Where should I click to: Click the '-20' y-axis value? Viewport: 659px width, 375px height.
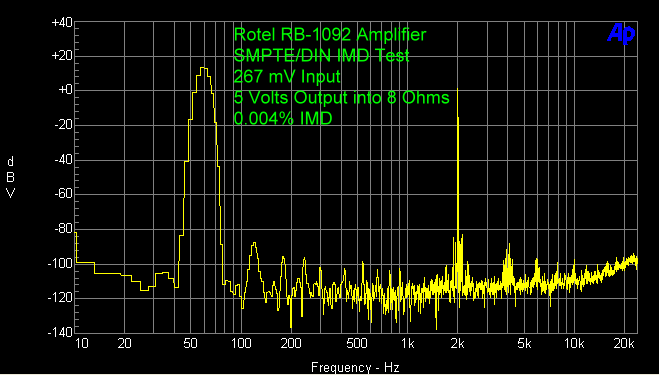point(63,125)
